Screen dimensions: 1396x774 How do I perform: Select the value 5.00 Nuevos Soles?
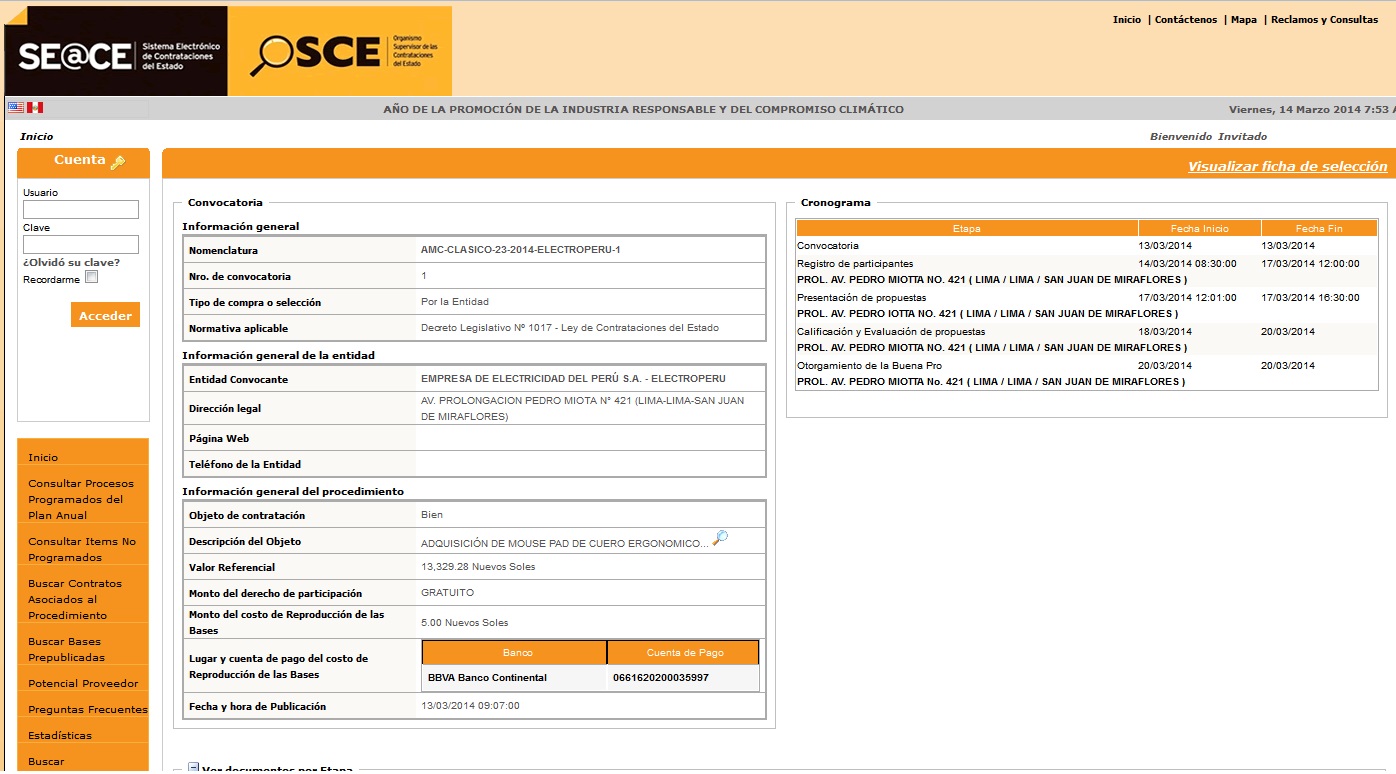tap(464, 623)
